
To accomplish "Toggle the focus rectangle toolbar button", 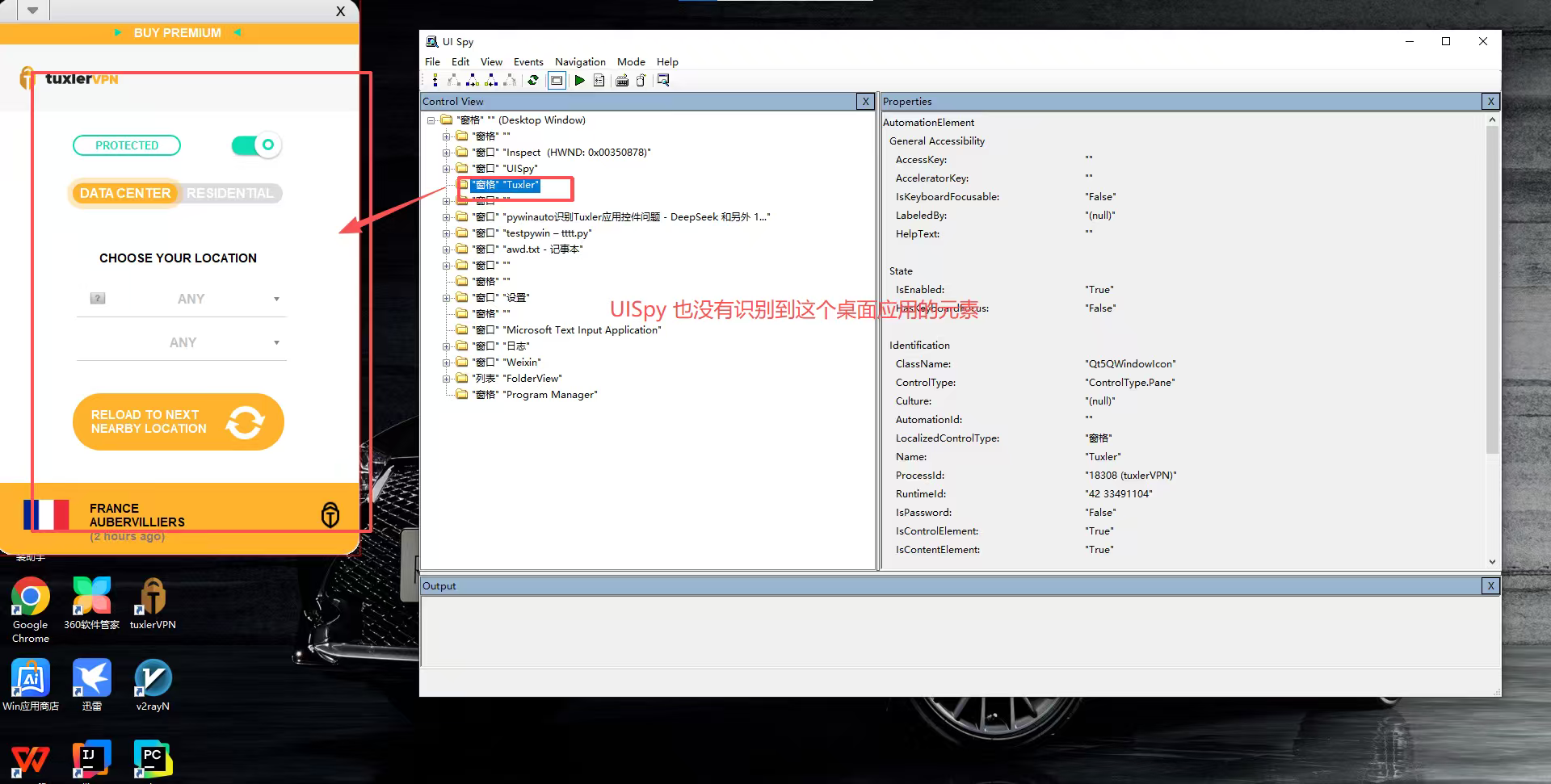I will (x=557, y=80).
